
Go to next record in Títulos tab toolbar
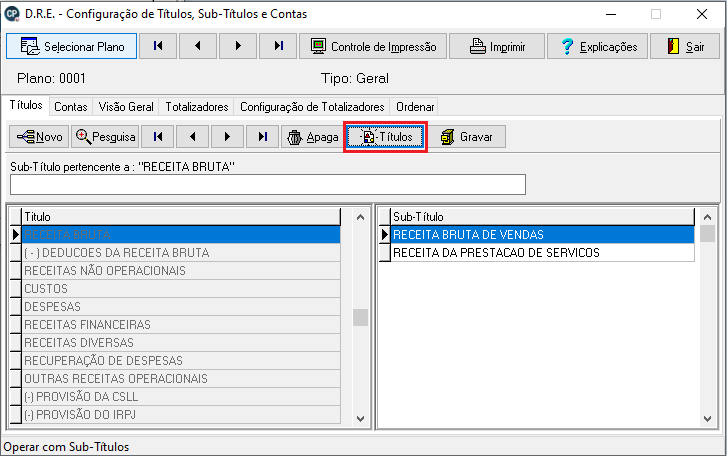pyautogui.click(x=227, y=137)
